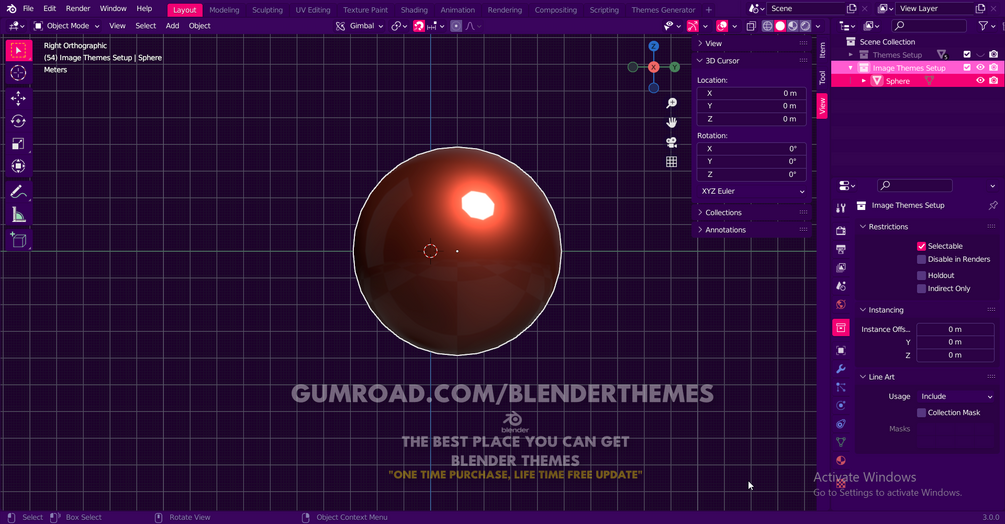
Task: Uncheck Themes Setup collection exclude checkbox
Action: pyautogui.click(x=967, y=55)
